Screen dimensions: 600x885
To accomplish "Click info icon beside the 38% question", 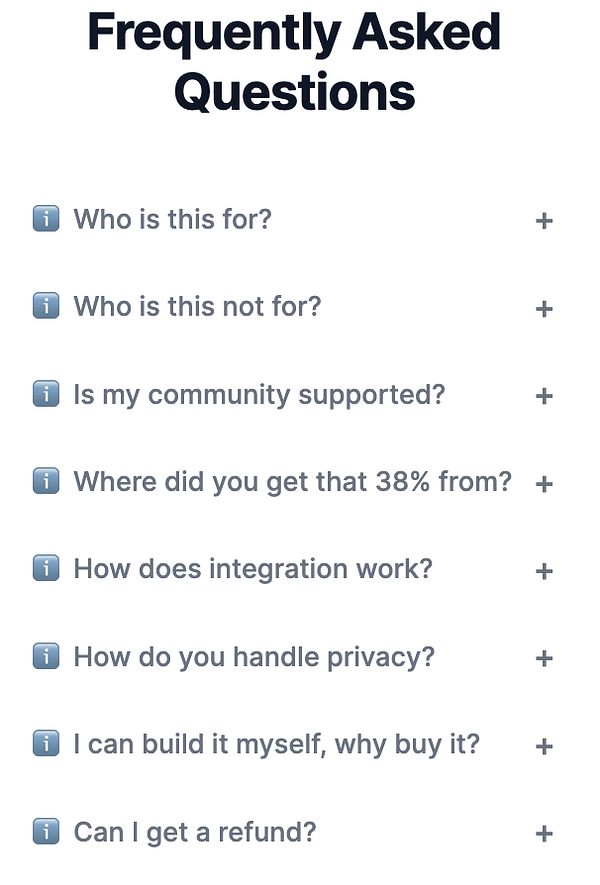I will click(46, 482).
